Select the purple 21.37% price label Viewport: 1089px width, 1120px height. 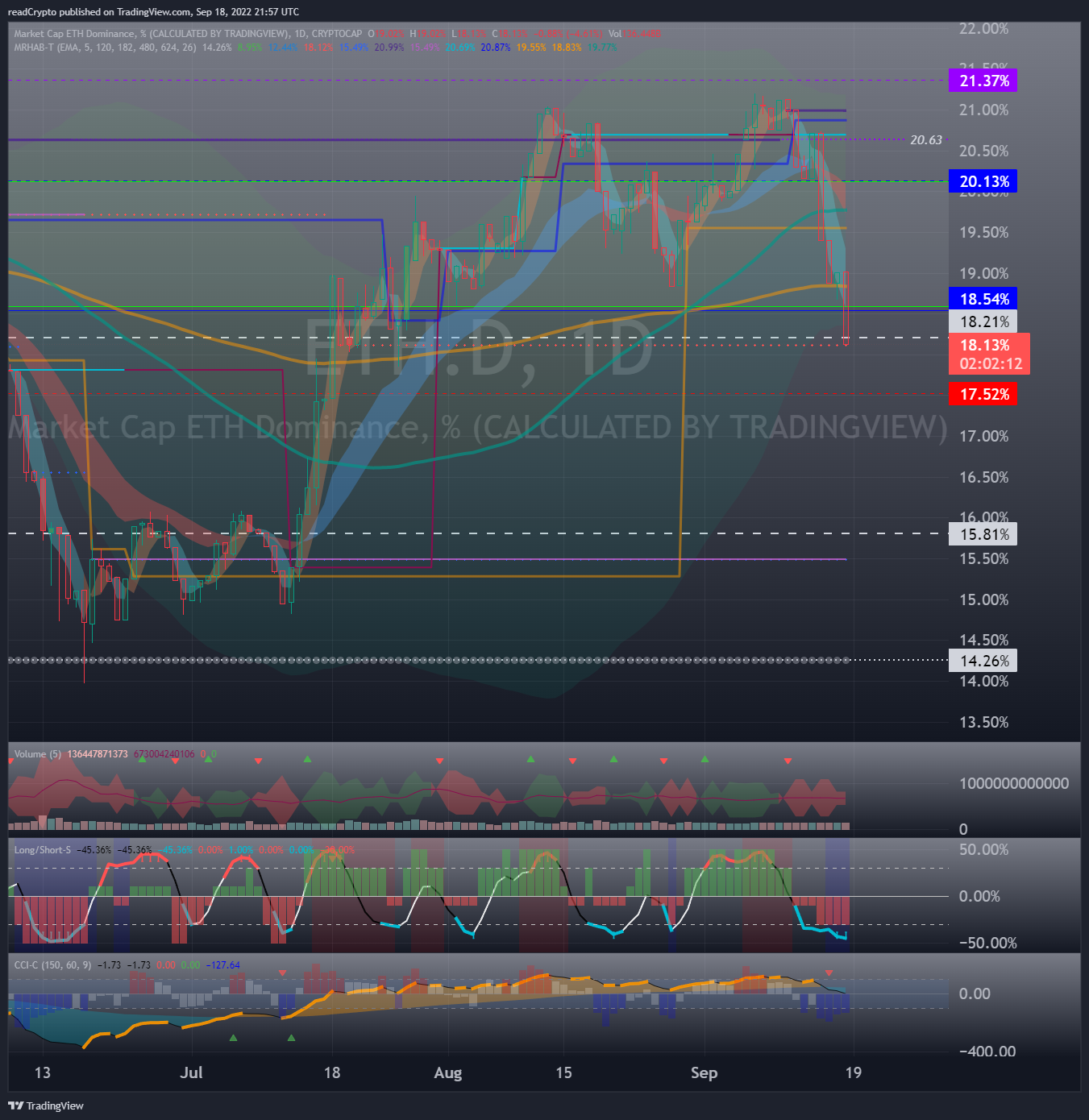coord(983,81)
